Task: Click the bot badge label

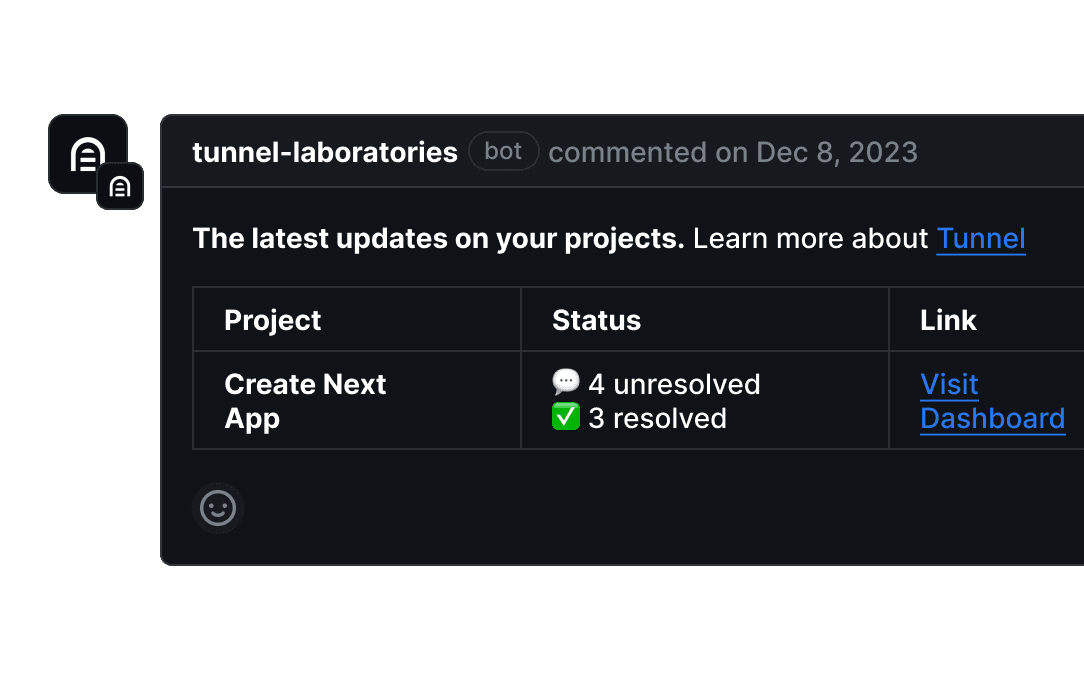Action: pyautogui.click(x=503, y=151)
